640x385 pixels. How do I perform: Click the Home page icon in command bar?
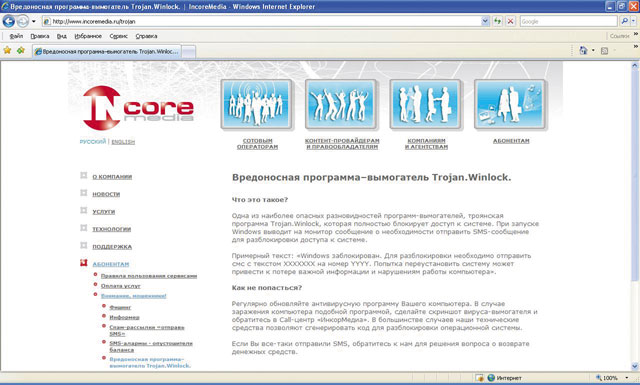[x=583, y=50]
